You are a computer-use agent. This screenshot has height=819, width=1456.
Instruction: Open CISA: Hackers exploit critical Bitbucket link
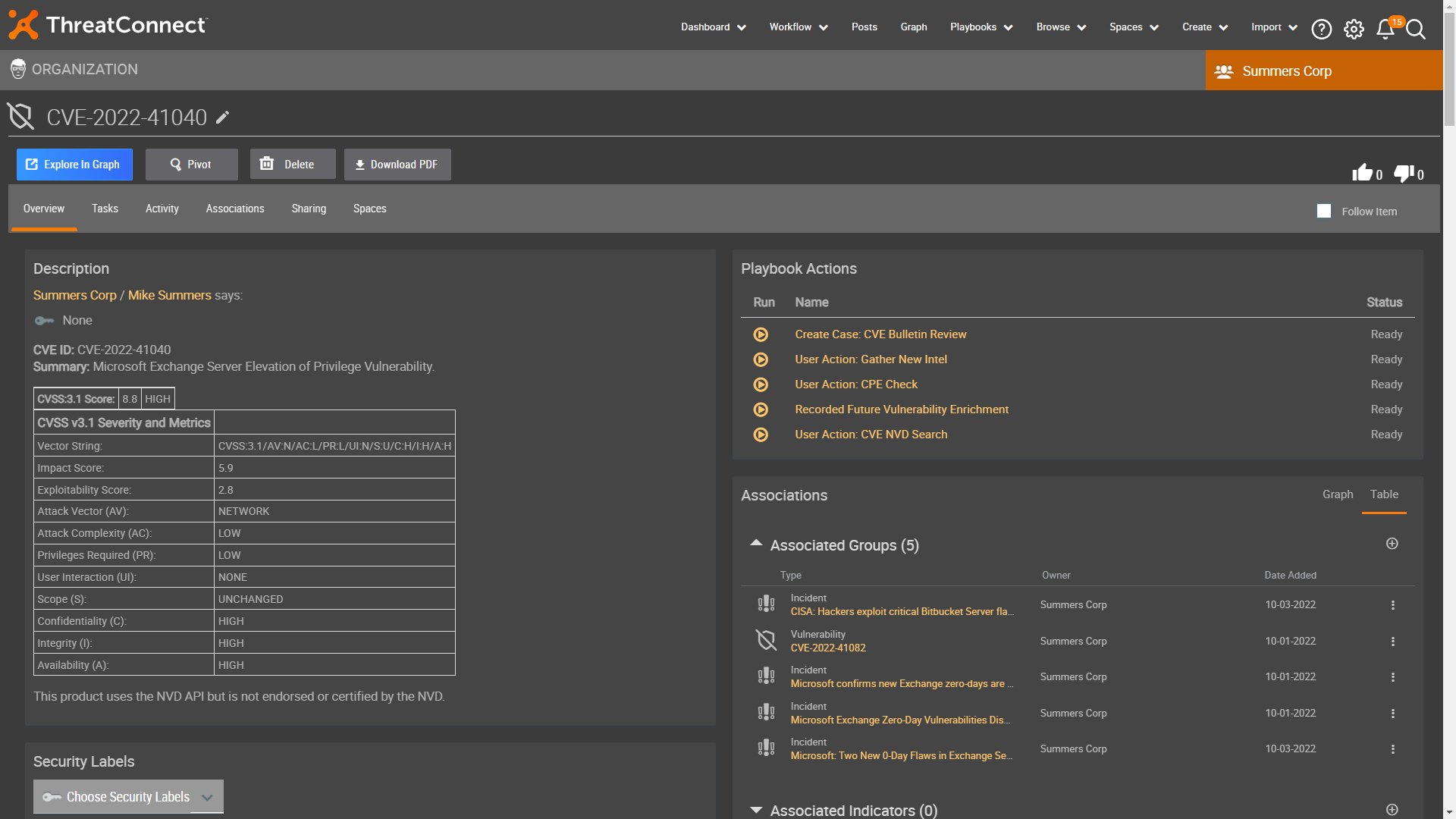click(902, 612)
